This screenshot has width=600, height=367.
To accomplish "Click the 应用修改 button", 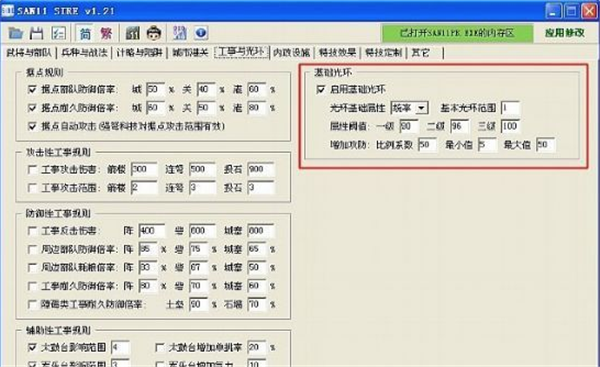I will pos(565,33).
